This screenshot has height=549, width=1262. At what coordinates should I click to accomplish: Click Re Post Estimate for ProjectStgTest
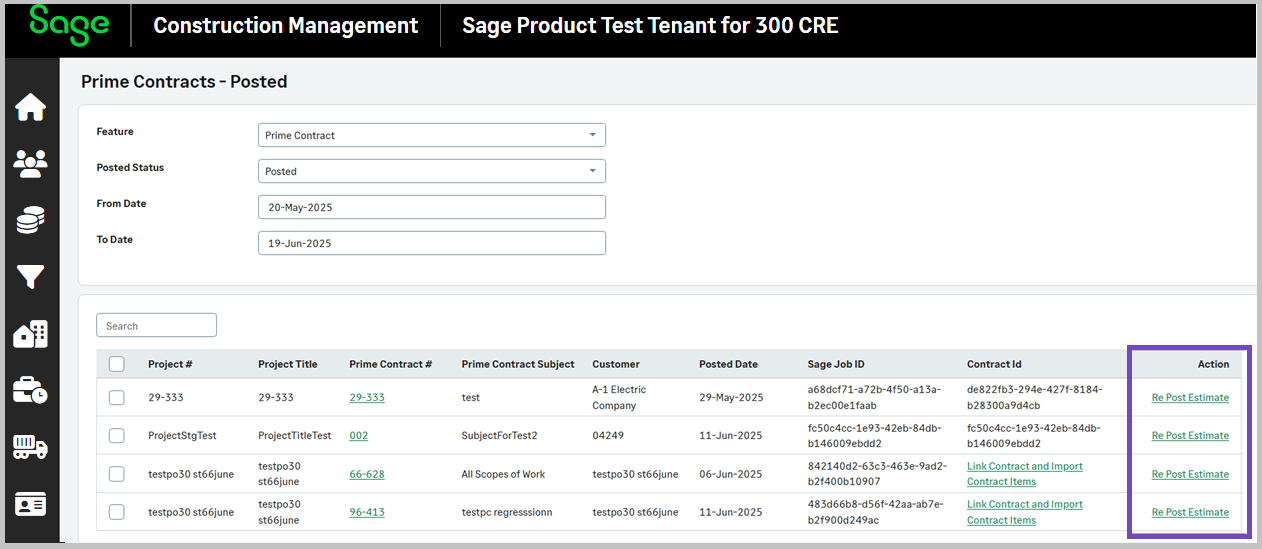coord(1190,435)
